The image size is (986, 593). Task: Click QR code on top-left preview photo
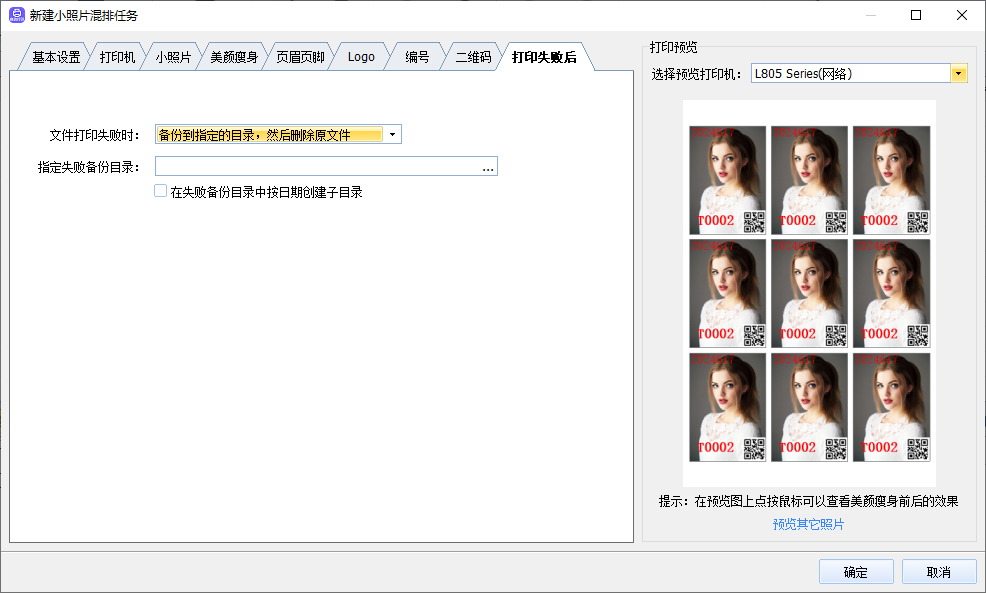(754, 222)
